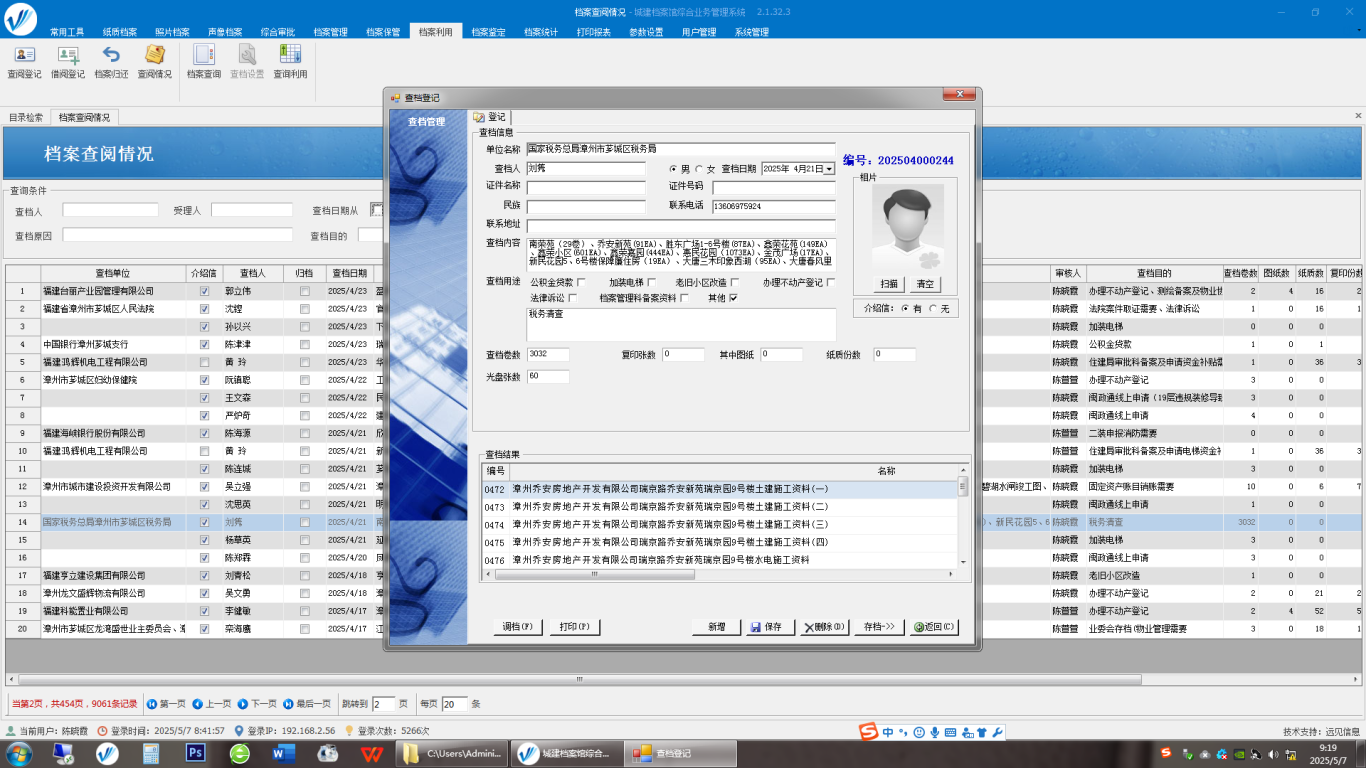Check the 加装电梯 checkbox

click(x=652, y=283)
